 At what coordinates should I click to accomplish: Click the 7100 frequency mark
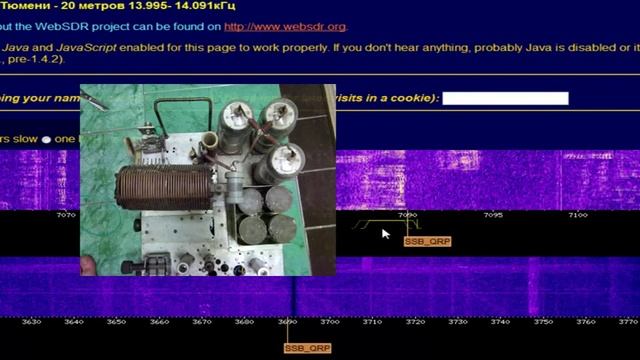[578, 215]
